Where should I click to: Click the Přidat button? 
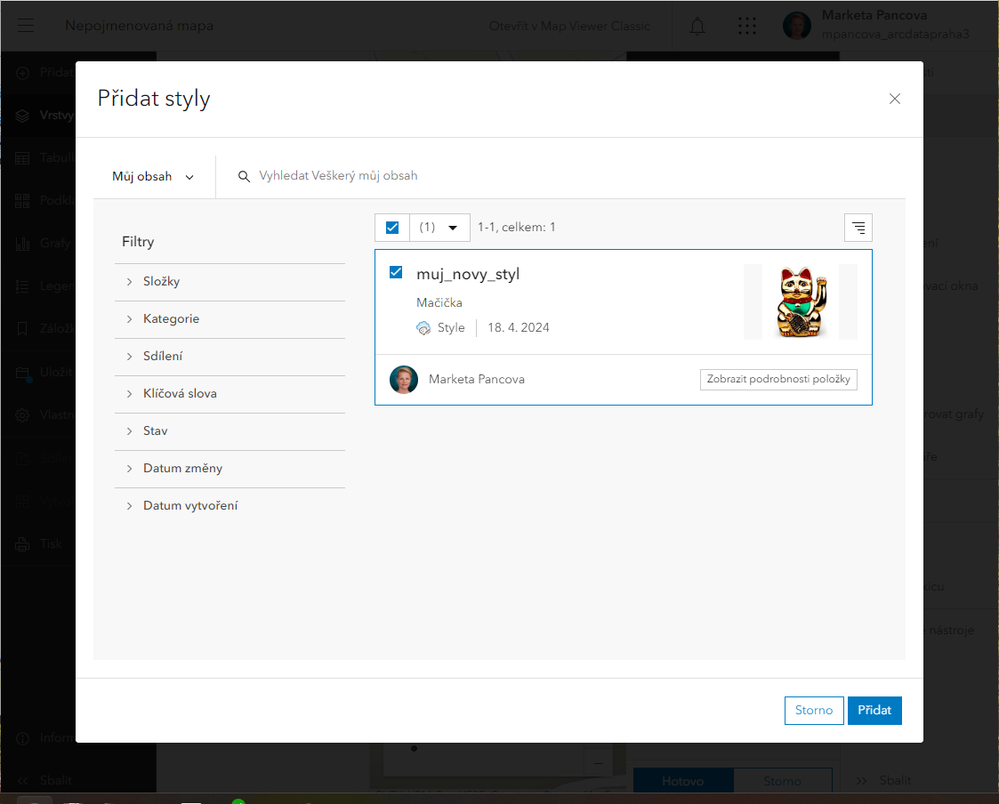click(874, 710)
